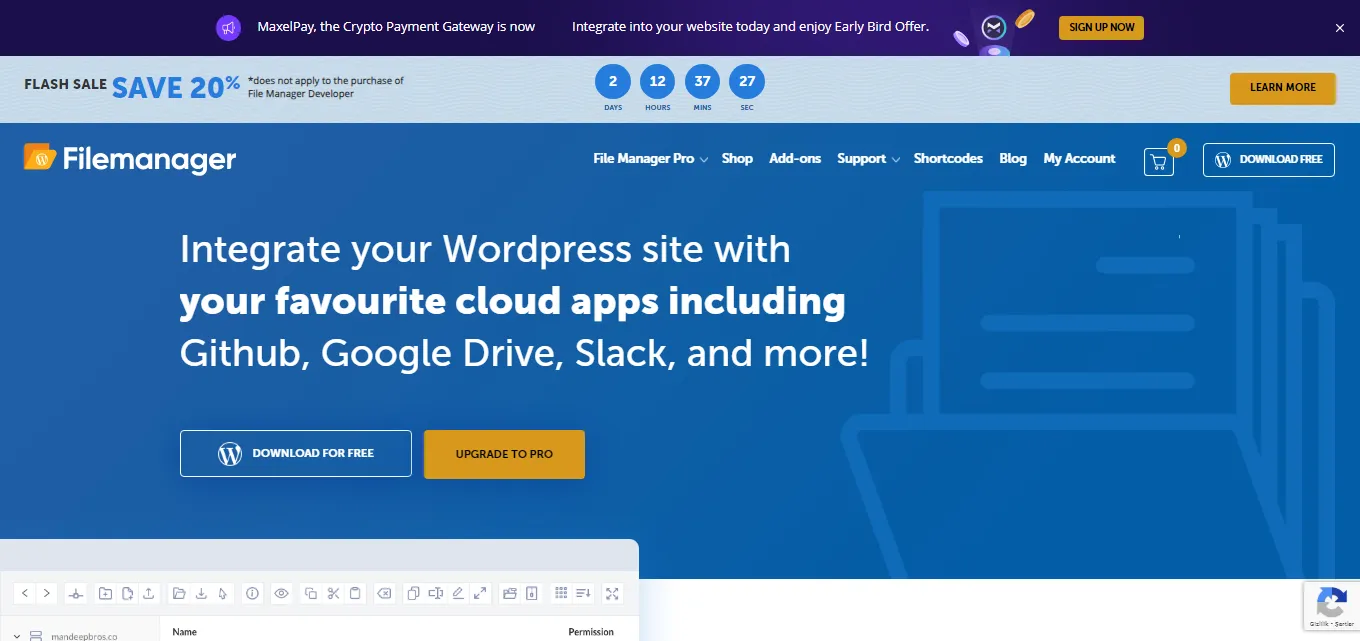The height and width of the screenshot is (641, 1360).
Task: Toggle the preview eye icon
Action: pos(282,593)
